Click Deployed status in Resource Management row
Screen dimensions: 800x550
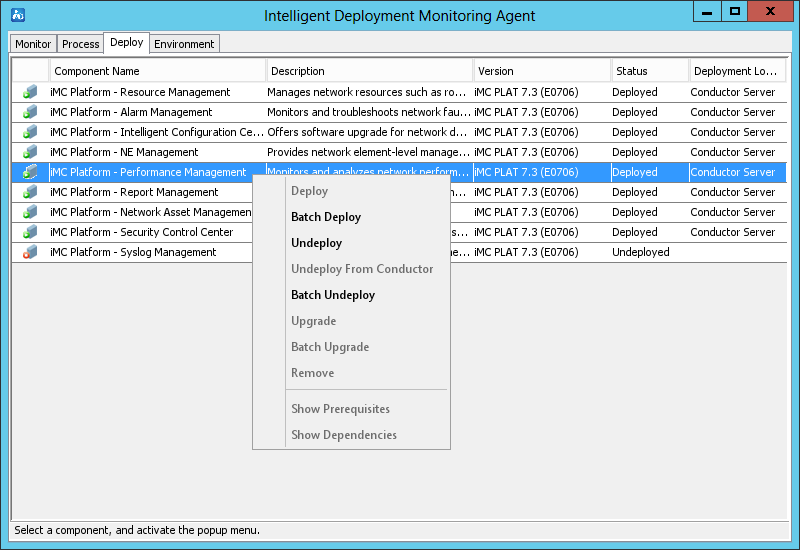[x=635, y=92]
